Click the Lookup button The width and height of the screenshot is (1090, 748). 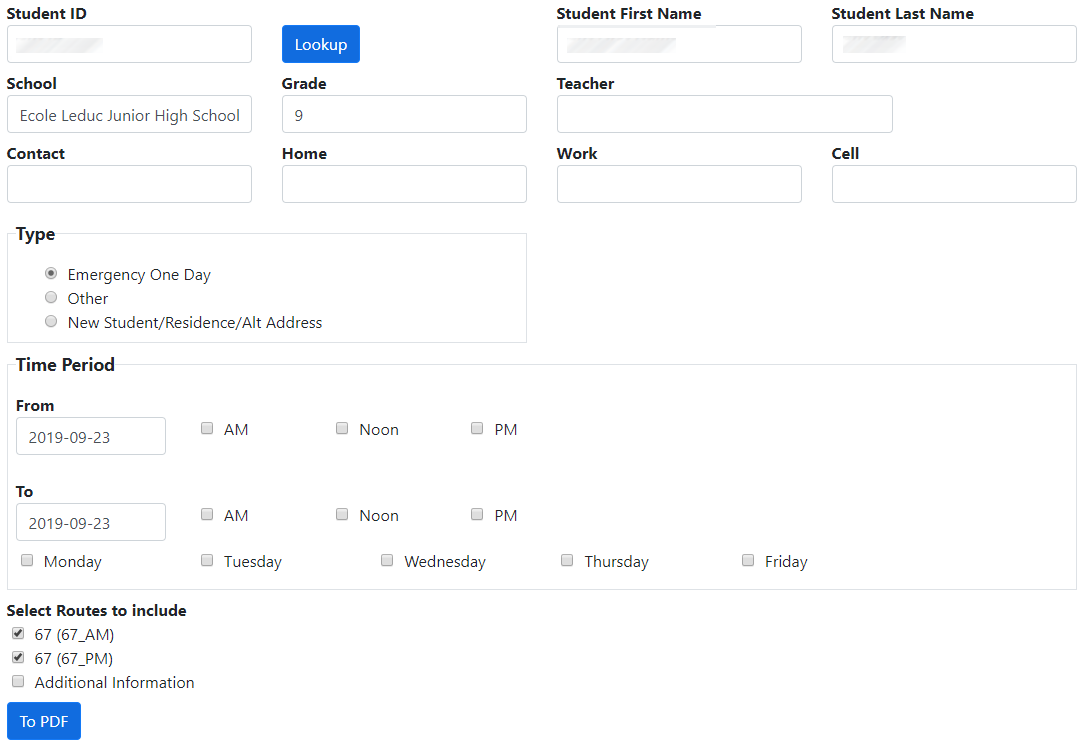(x=320, y=44)
